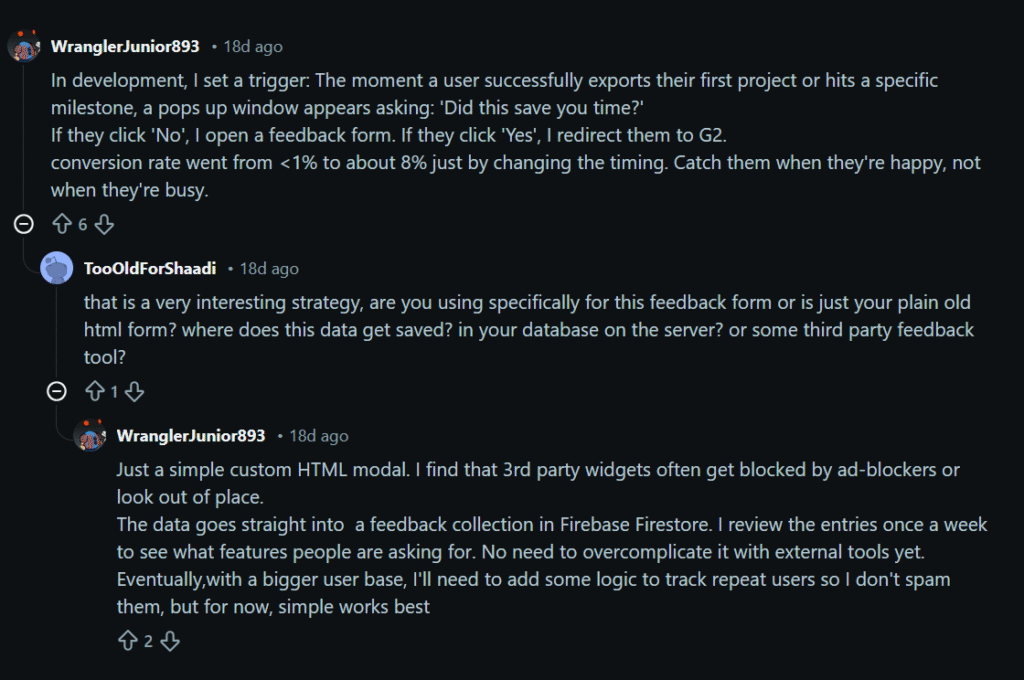
Task: Collapse the top-level comment thread
Action: point(24,224)
